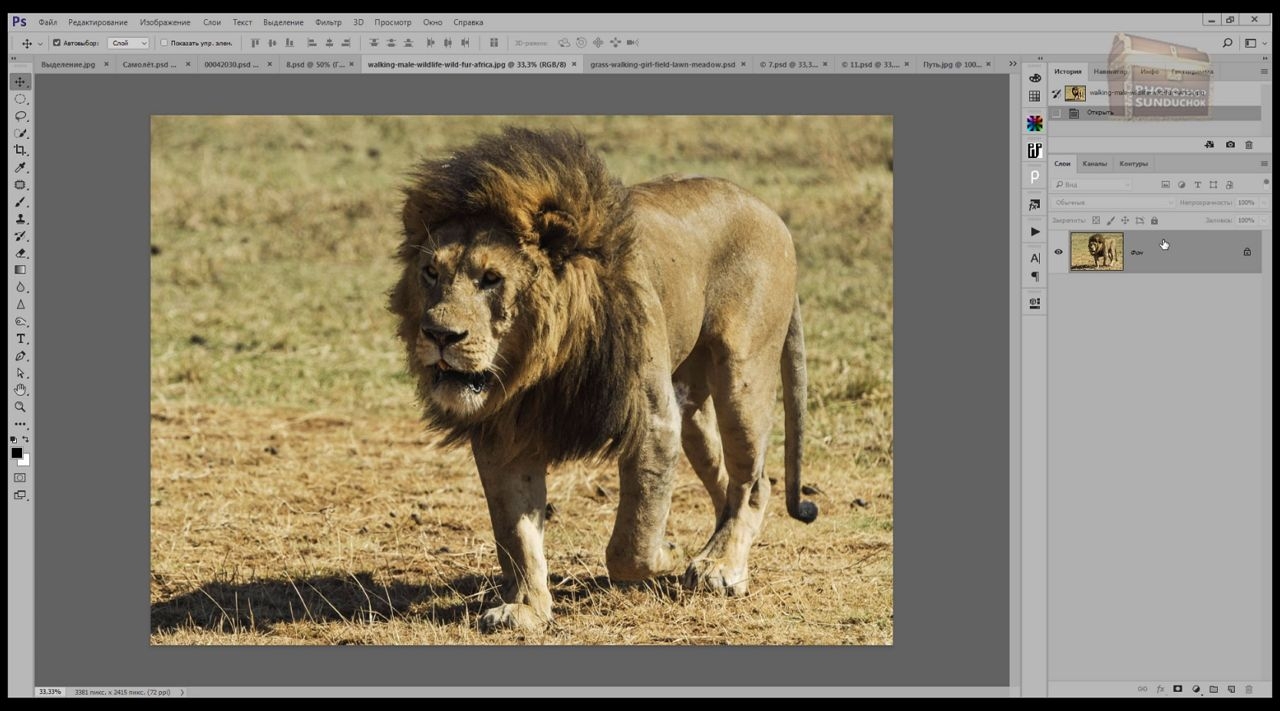This screenshot has width=1280, height=711.
Task: Select the Blur tool
Action: click(x=20, y=287)
